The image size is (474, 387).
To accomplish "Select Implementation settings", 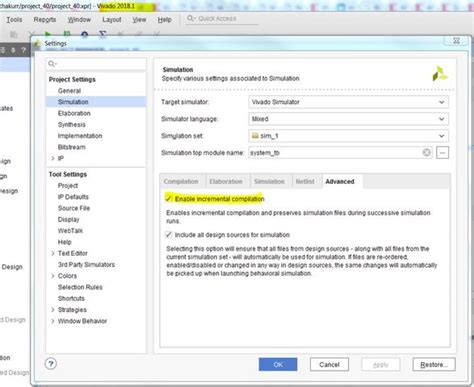I will point(80,136).
